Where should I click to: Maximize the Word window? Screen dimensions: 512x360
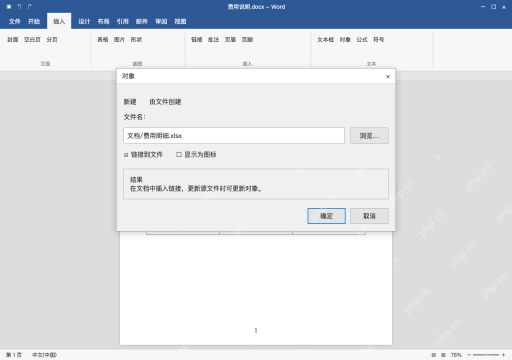pos(494,7)
